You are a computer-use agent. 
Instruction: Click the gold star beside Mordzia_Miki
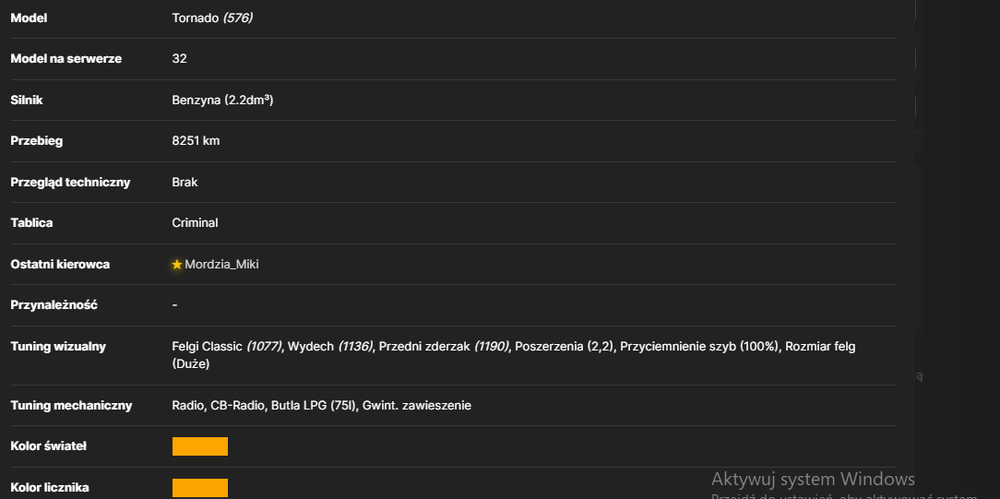[177, 264]
